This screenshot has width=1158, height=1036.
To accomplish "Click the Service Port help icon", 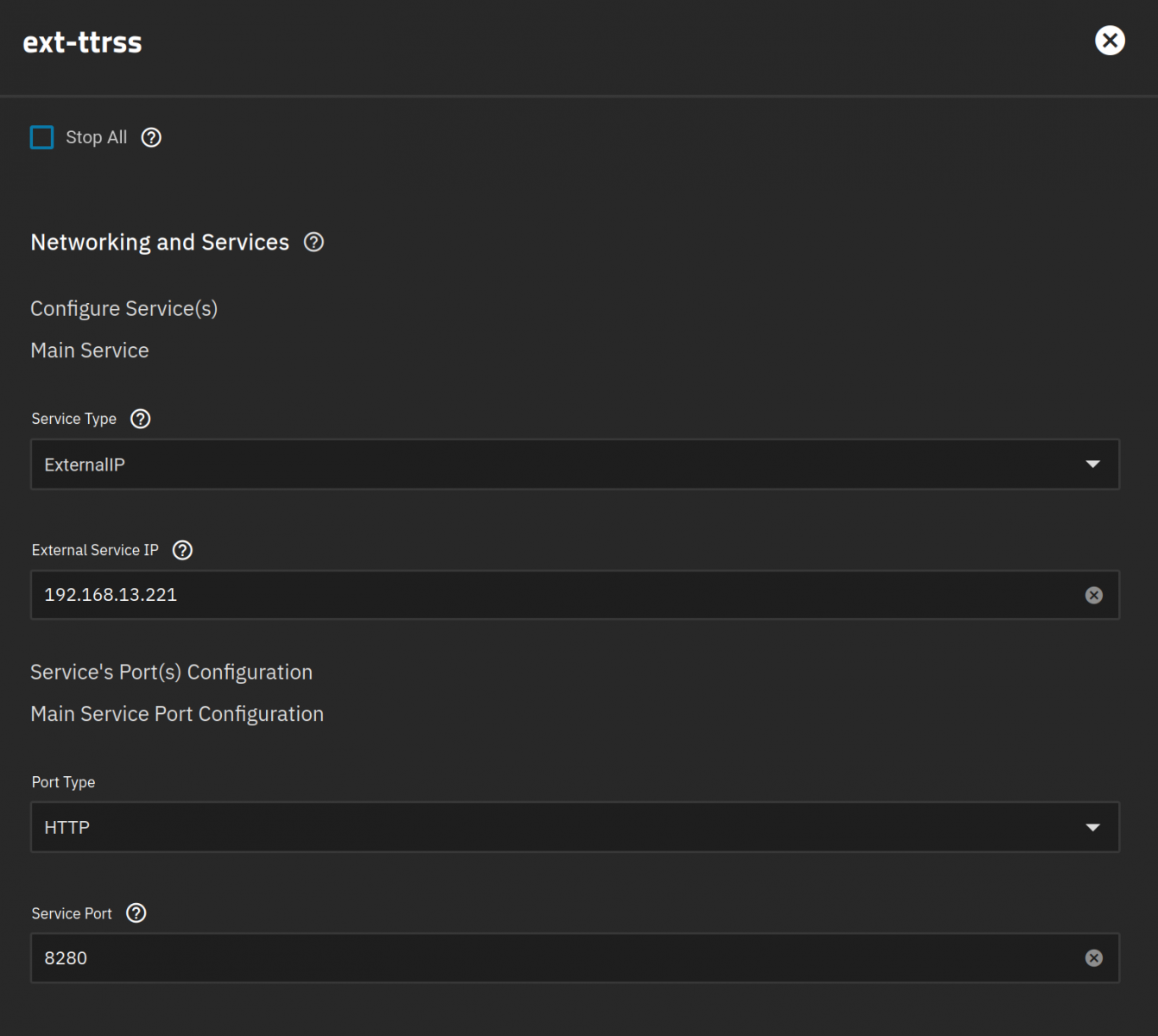I will point(136,913).
